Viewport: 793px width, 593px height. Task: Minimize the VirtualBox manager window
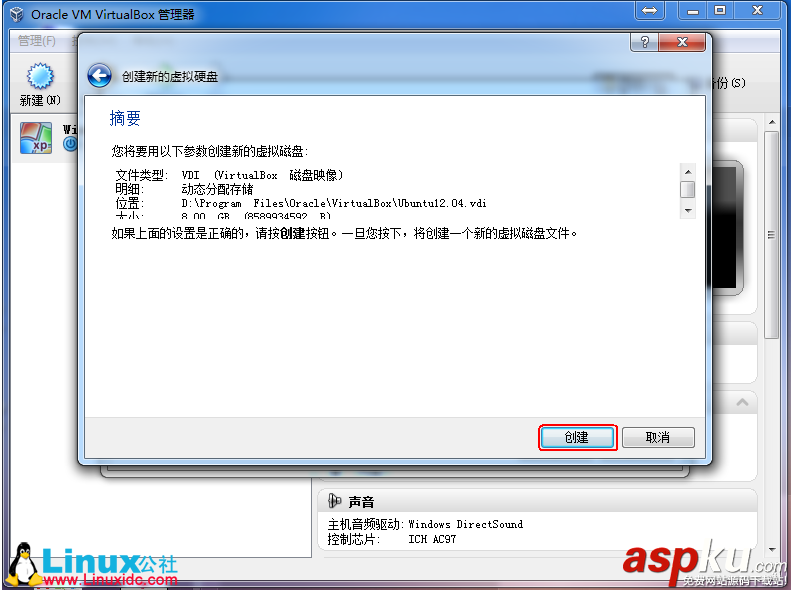point(692,10)
